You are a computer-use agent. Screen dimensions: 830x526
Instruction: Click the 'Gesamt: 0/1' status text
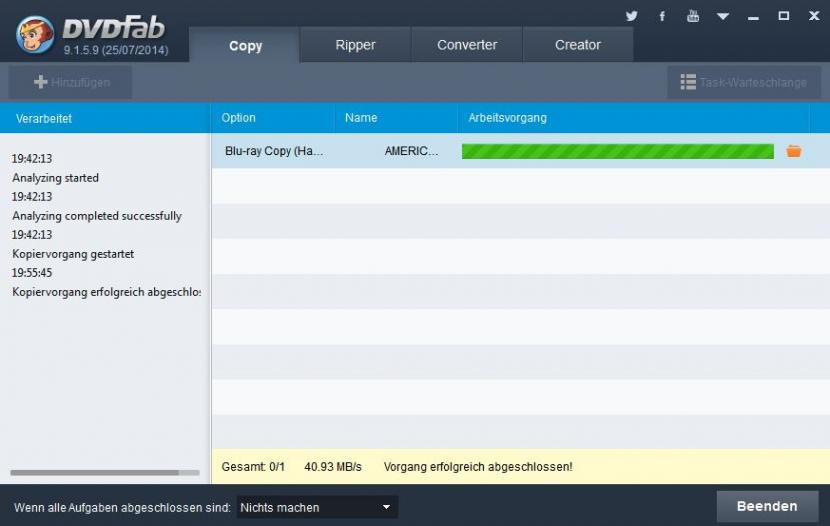tap(253, 467)
